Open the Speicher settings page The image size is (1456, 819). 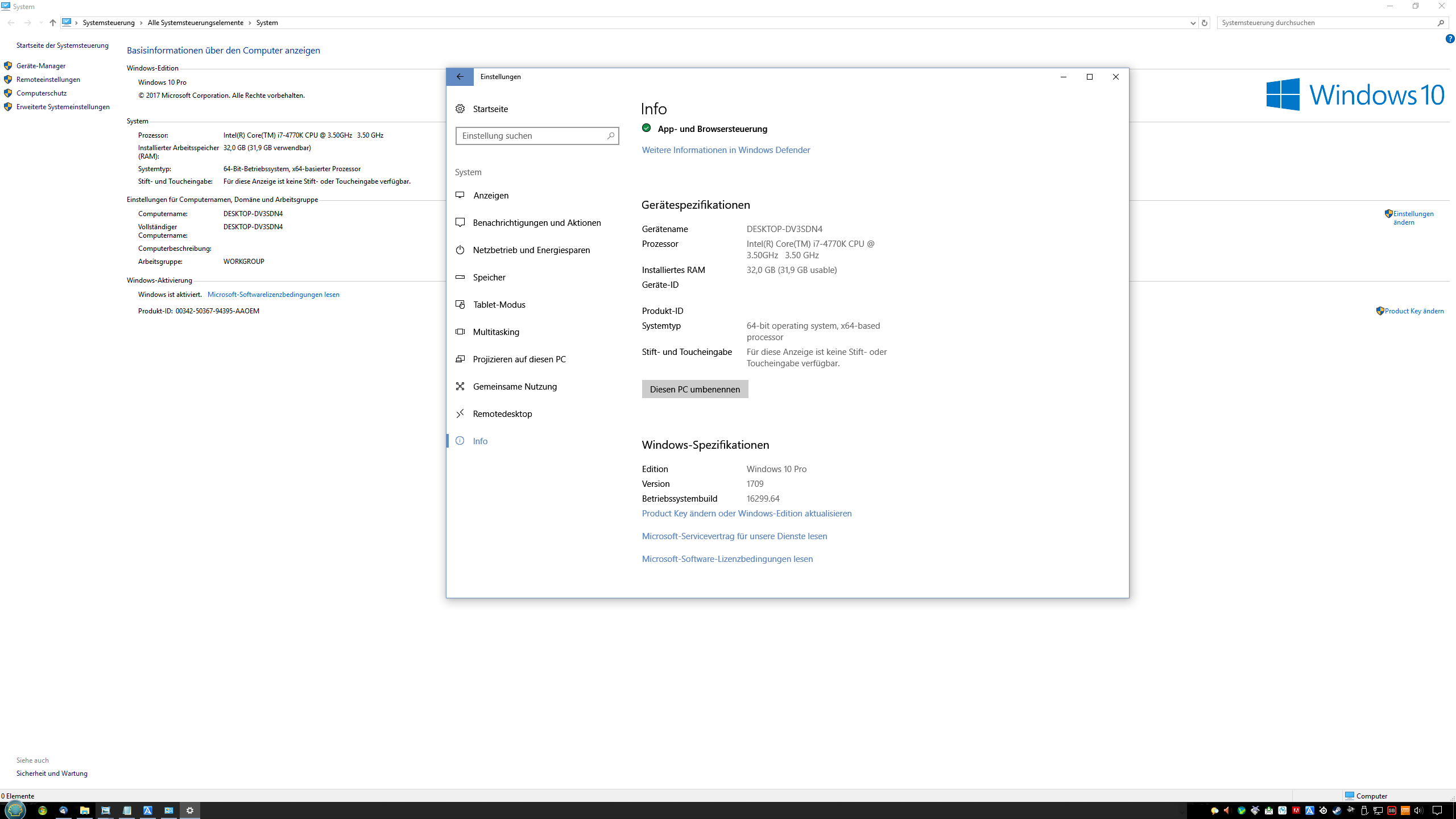pos(481,277)
